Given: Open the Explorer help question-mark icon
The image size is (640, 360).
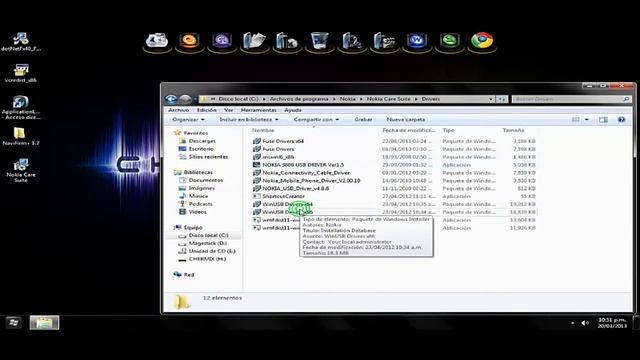Looking at the screenshot, I should click(621, 120).
